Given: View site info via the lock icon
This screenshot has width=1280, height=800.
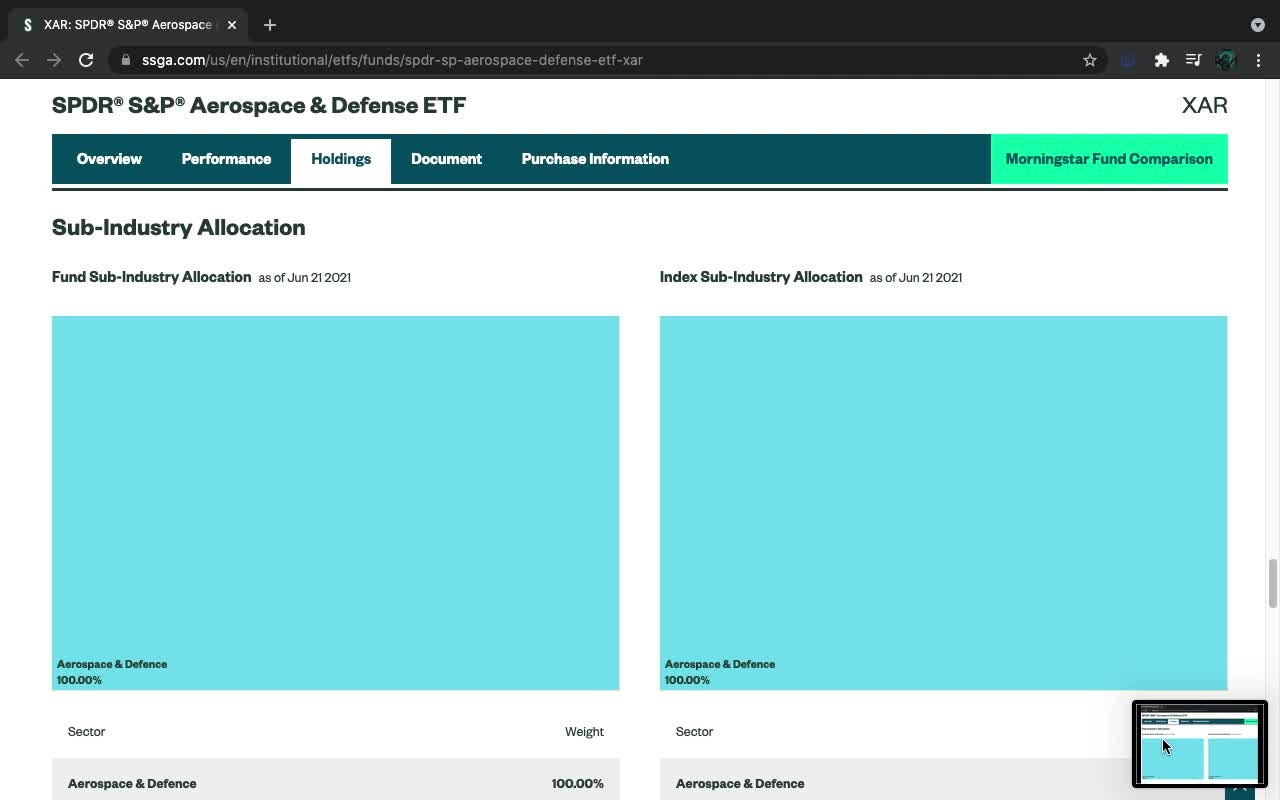Looking at the screenshot, I should [x=125, y=60].
